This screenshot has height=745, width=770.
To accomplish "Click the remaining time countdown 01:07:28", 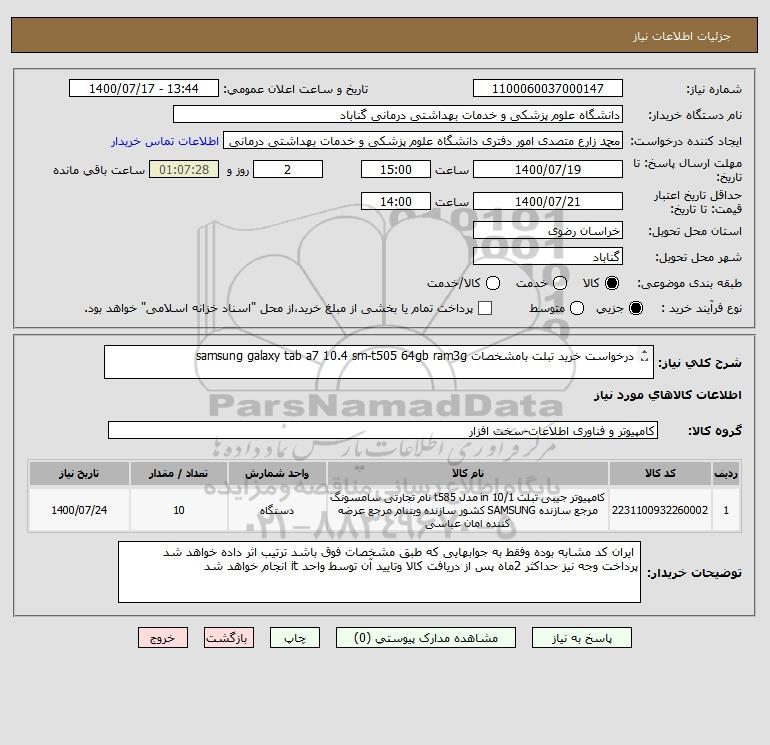I will pos(184,169).
